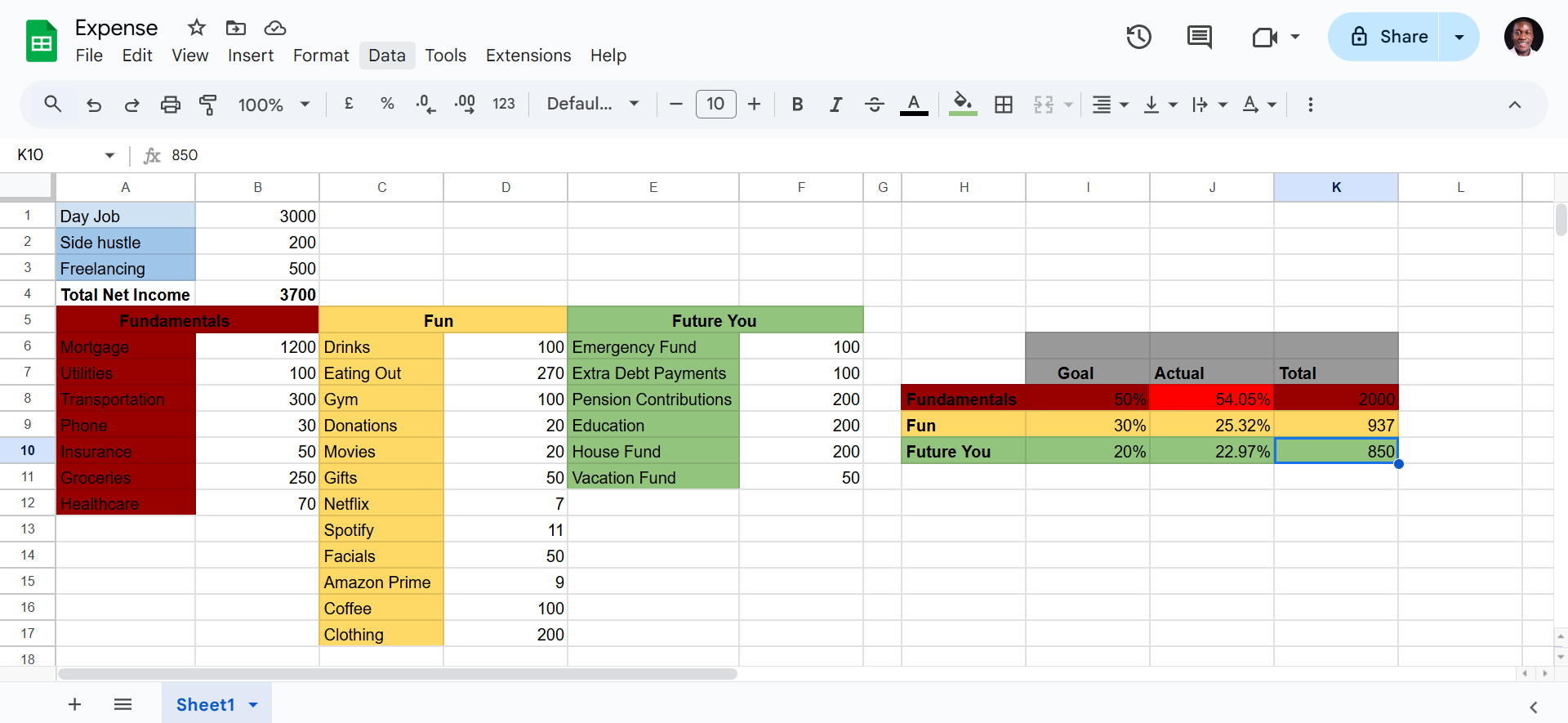Search the menus magnifier icon
The image size is (1568, 723).
point(53,104)
